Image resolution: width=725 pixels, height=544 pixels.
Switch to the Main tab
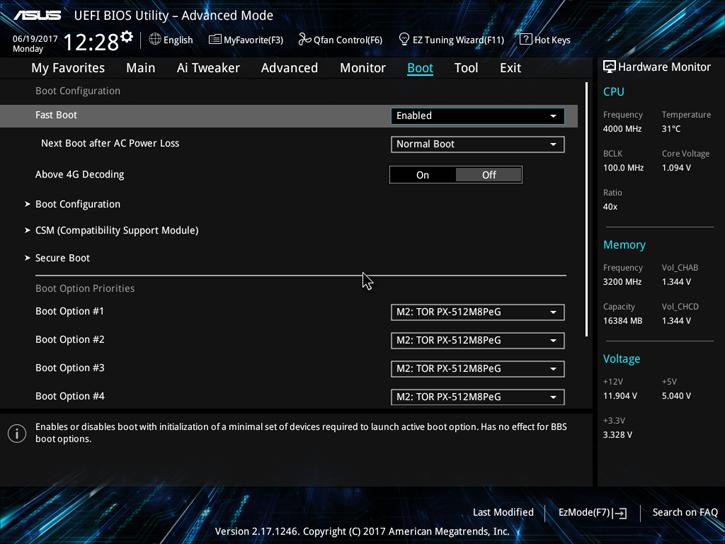[x=141, y=68]
